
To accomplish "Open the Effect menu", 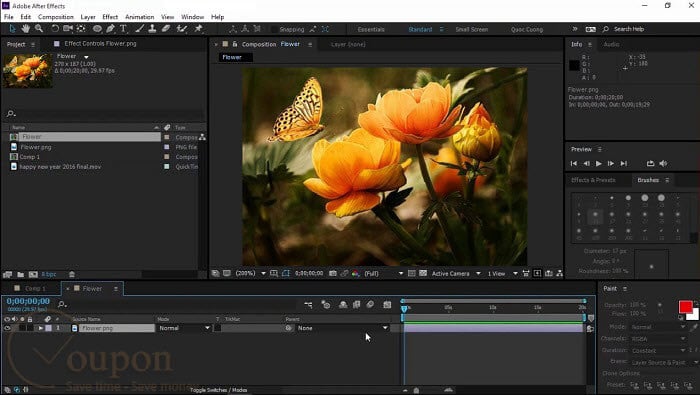I will click(110, 17).
